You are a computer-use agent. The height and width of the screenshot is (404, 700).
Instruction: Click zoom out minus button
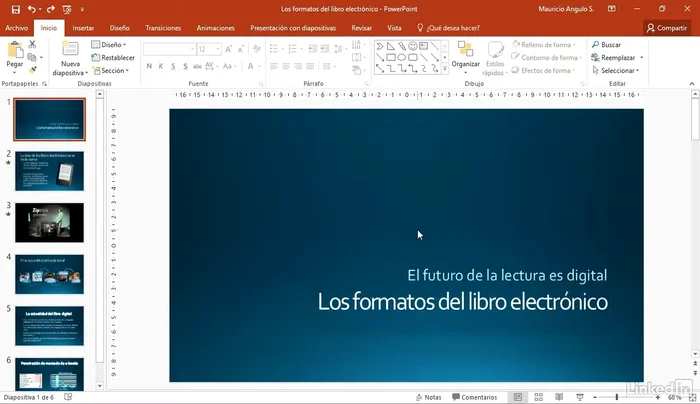pyautogui.click(x=595, y=397)
